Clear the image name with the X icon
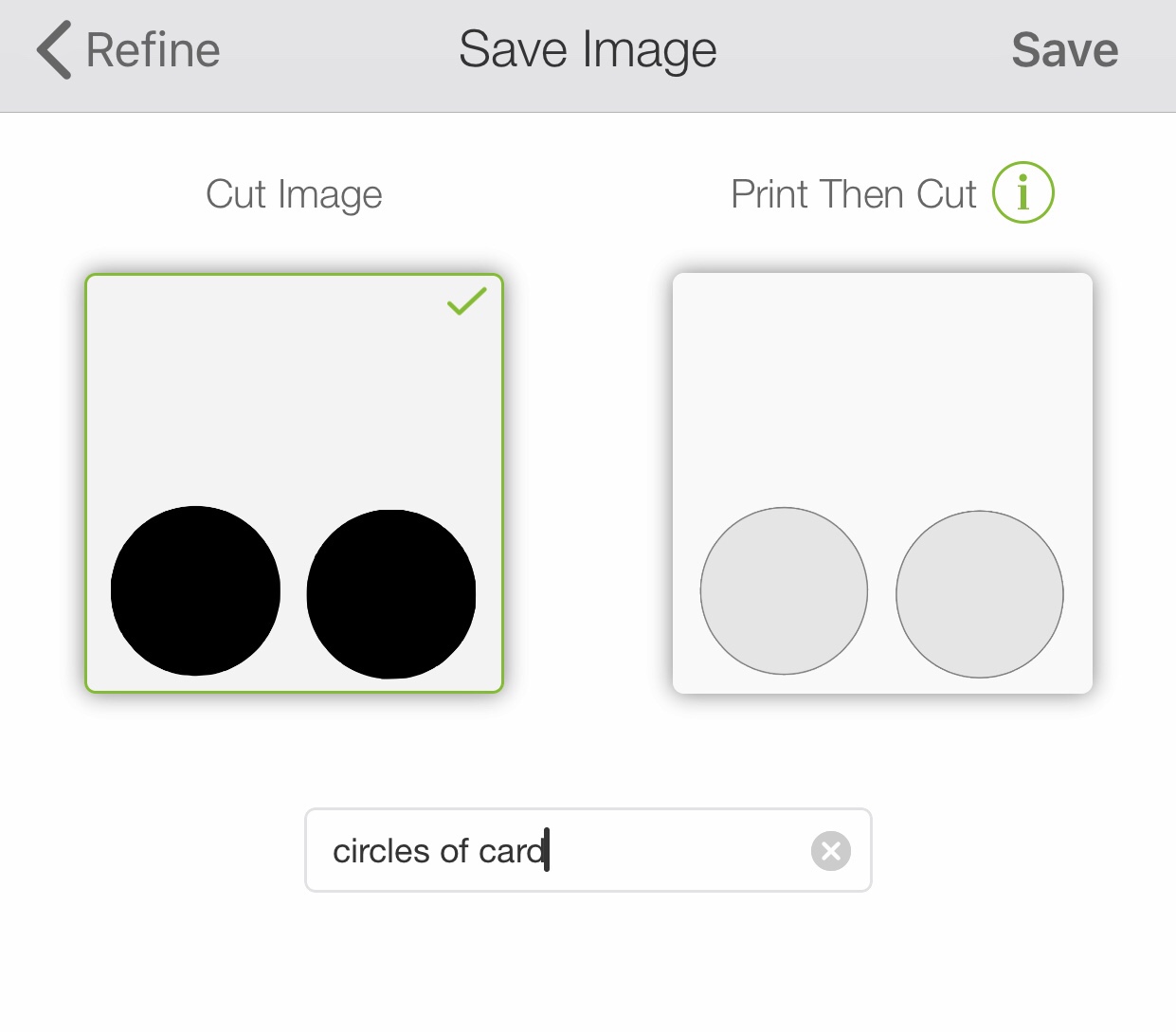The width and height of the screenshot is (1176, 1032). (831, 851)
